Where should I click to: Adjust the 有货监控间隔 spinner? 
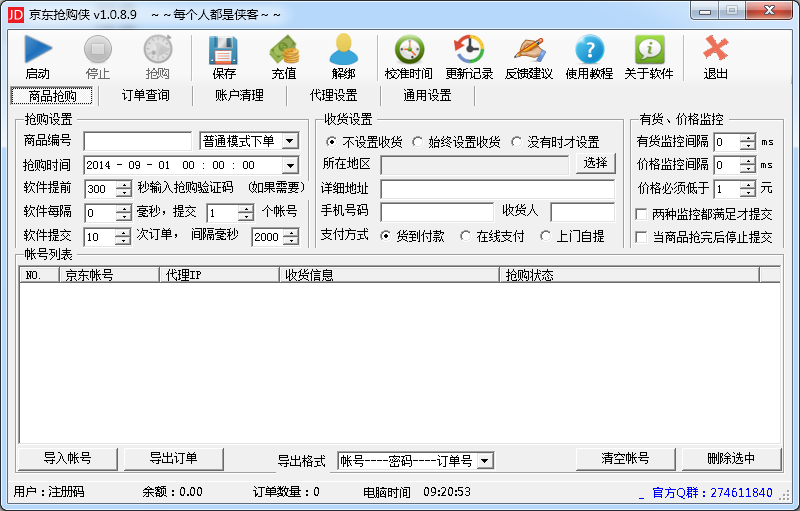coord(747,142)
